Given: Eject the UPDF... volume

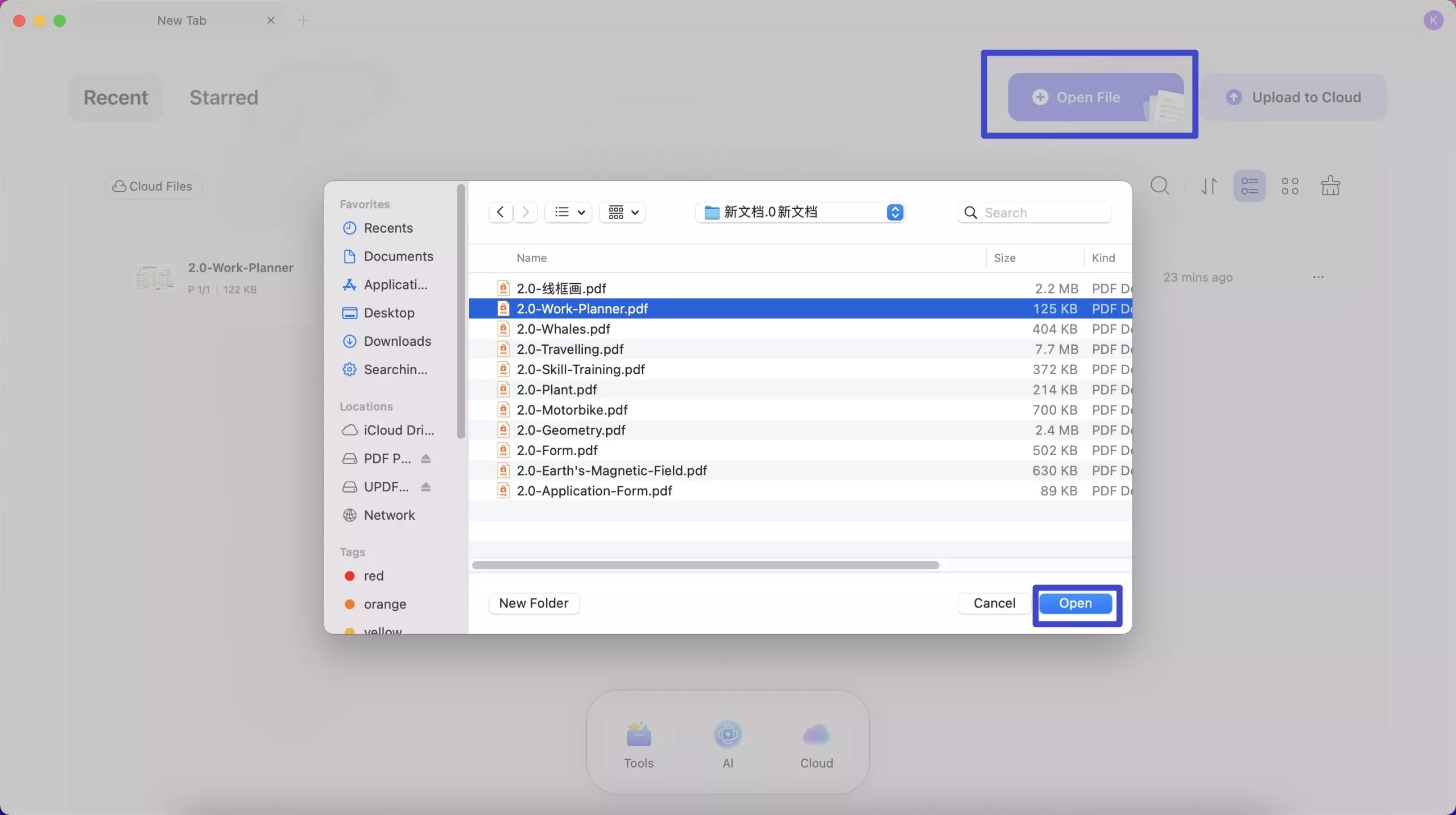Looking at the screenshot, I should [426, 487].
